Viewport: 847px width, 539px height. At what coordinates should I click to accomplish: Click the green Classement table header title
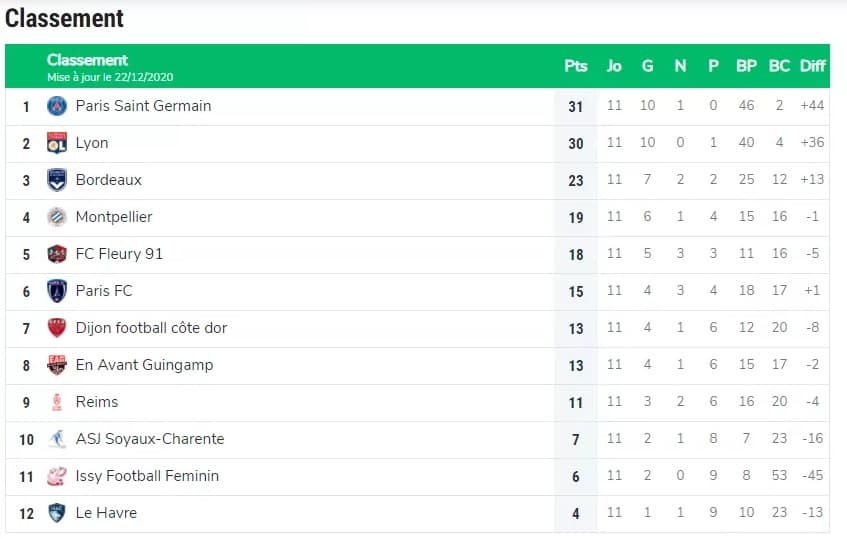pos(87,60)
